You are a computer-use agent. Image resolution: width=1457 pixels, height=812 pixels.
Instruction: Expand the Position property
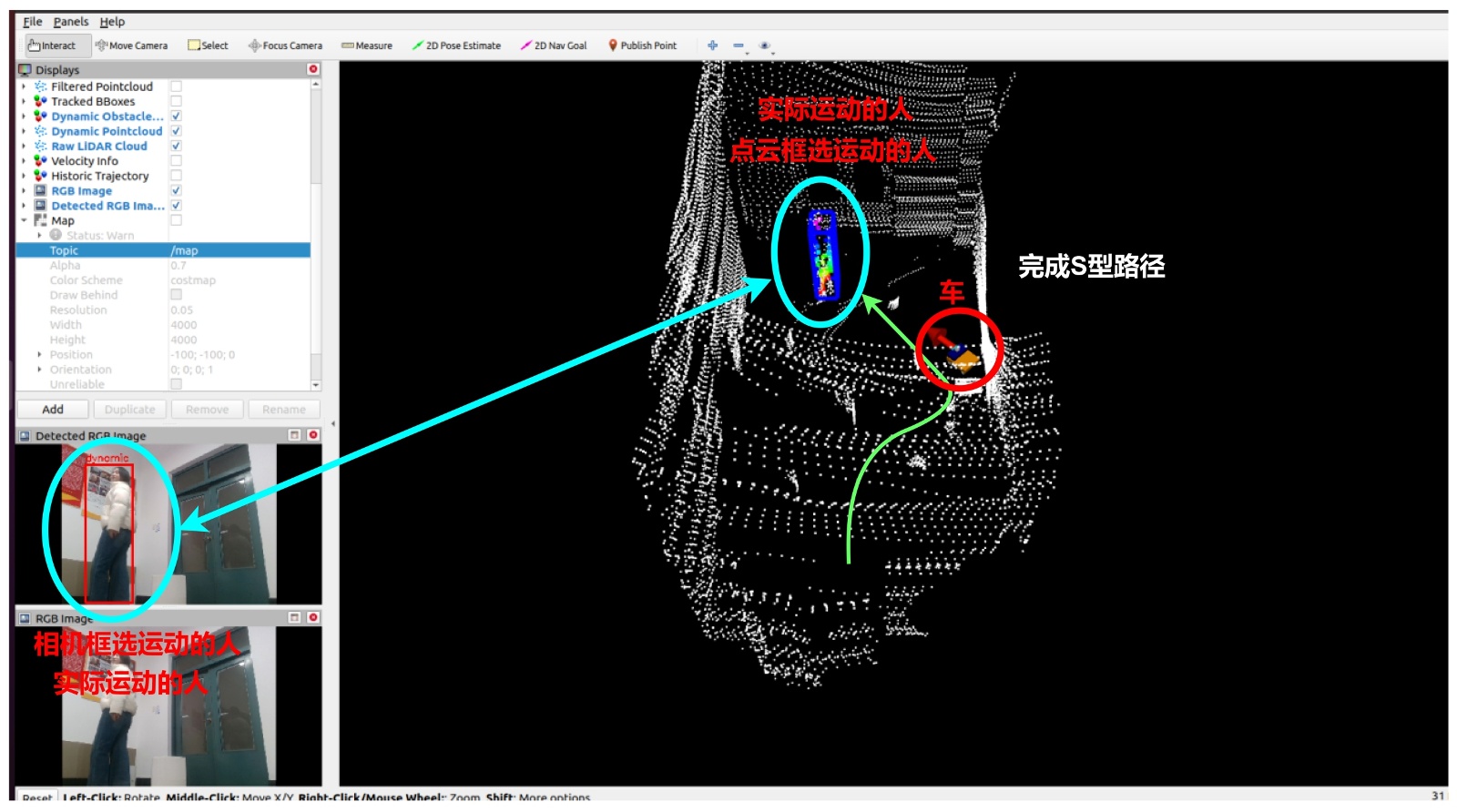pyautogui.click(x=39, y=355)
